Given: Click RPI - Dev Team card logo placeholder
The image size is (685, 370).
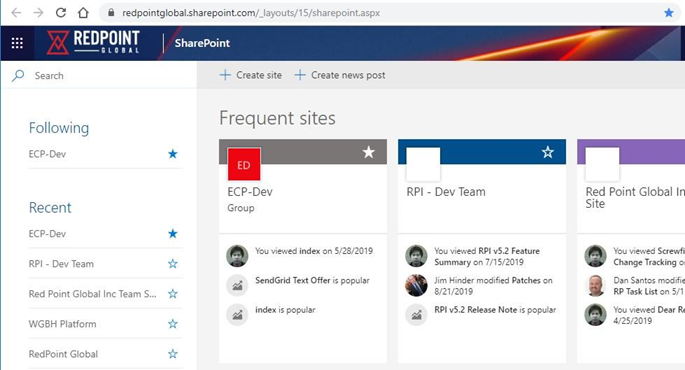Looking at the screenshot, I should (423, 164).
